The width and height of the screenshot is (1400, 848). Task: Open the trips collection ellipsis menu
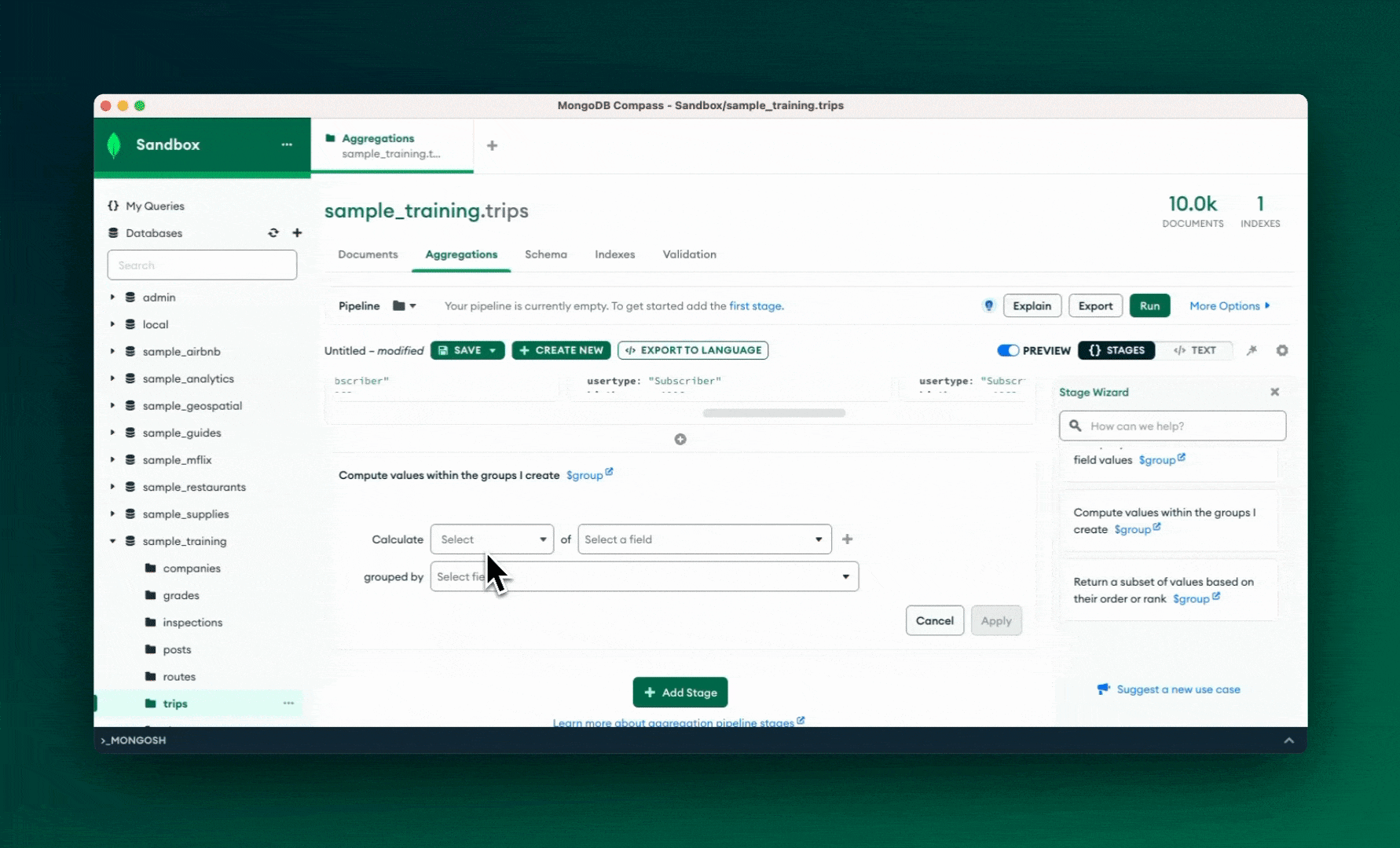pyautogui.click(x=288, y=704)
